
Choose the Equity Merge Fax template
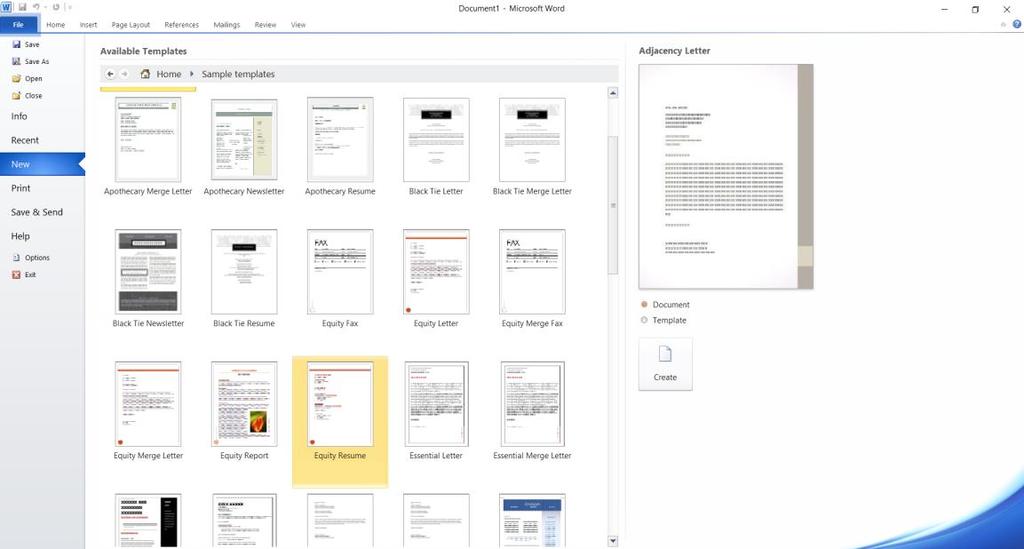532,279
